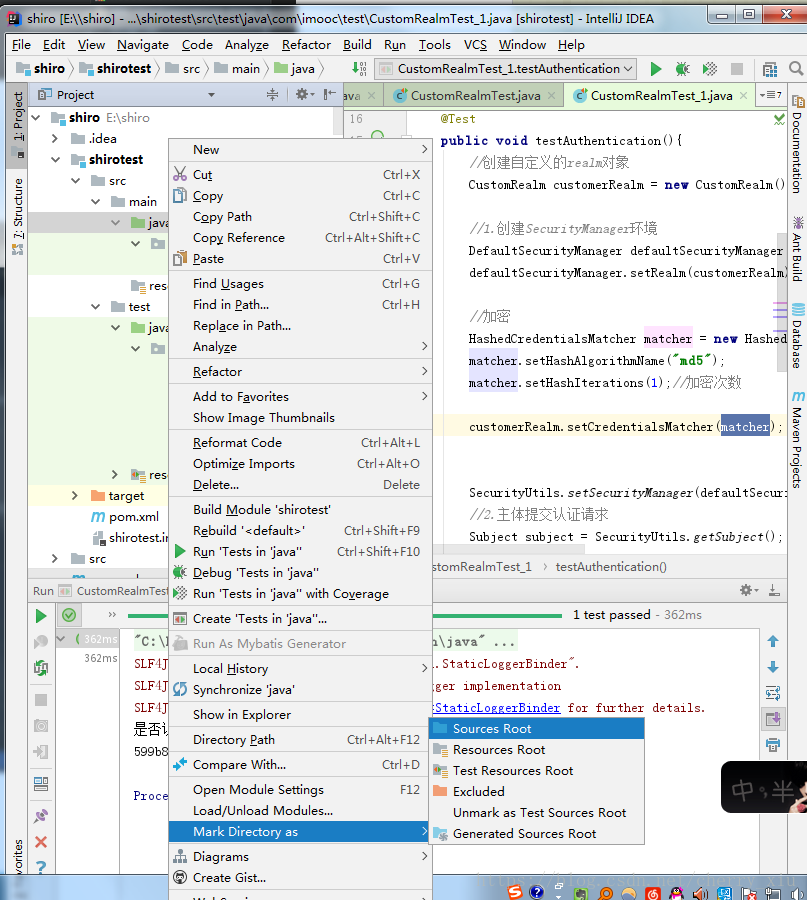Image resolution: width=807 pixels, height=900 pixels.
Task: Close the Run panel red X
Action: point(41,842)
